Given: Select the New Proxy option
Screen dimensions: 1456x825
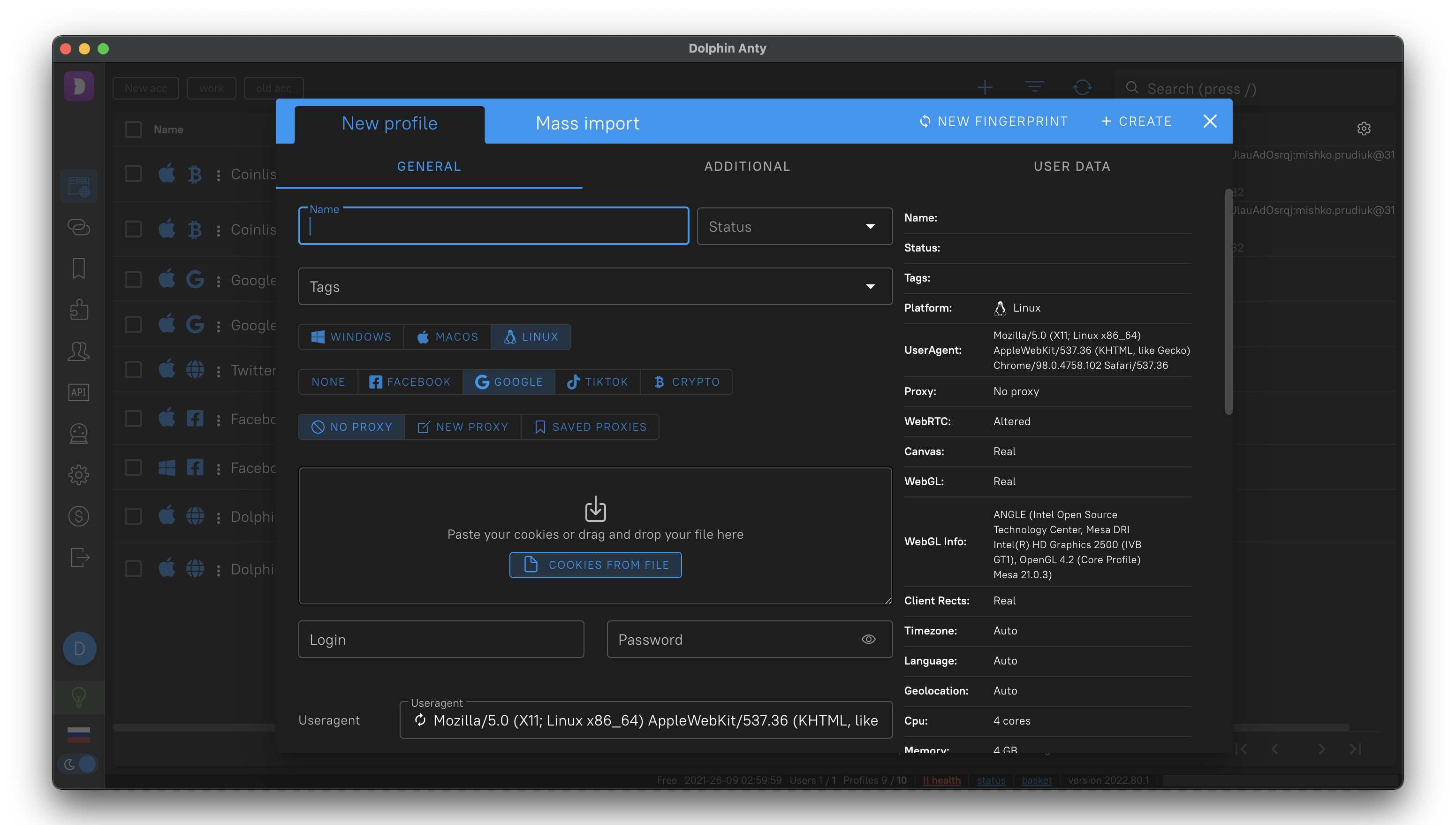Looking at the screenshot, I should [x=463, y=427].
